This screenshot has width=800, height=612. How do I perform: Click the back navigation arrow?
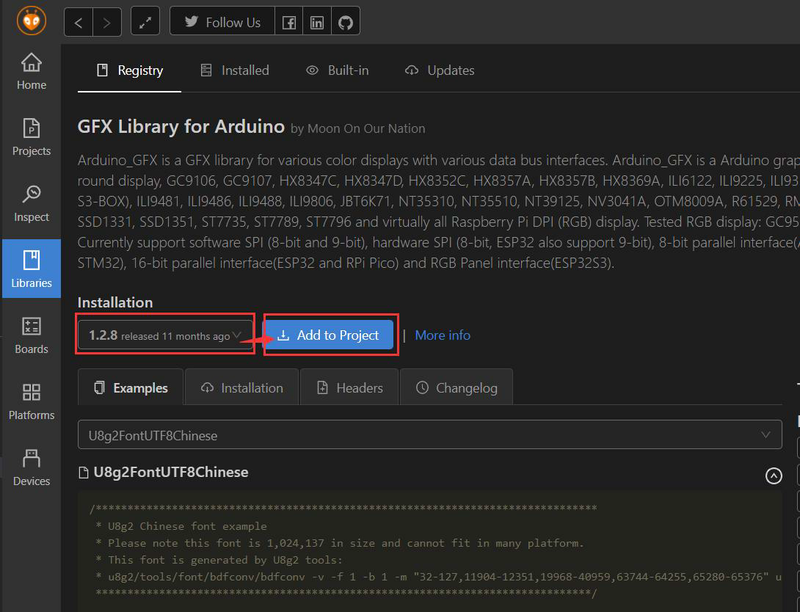(x=80, y=22)
